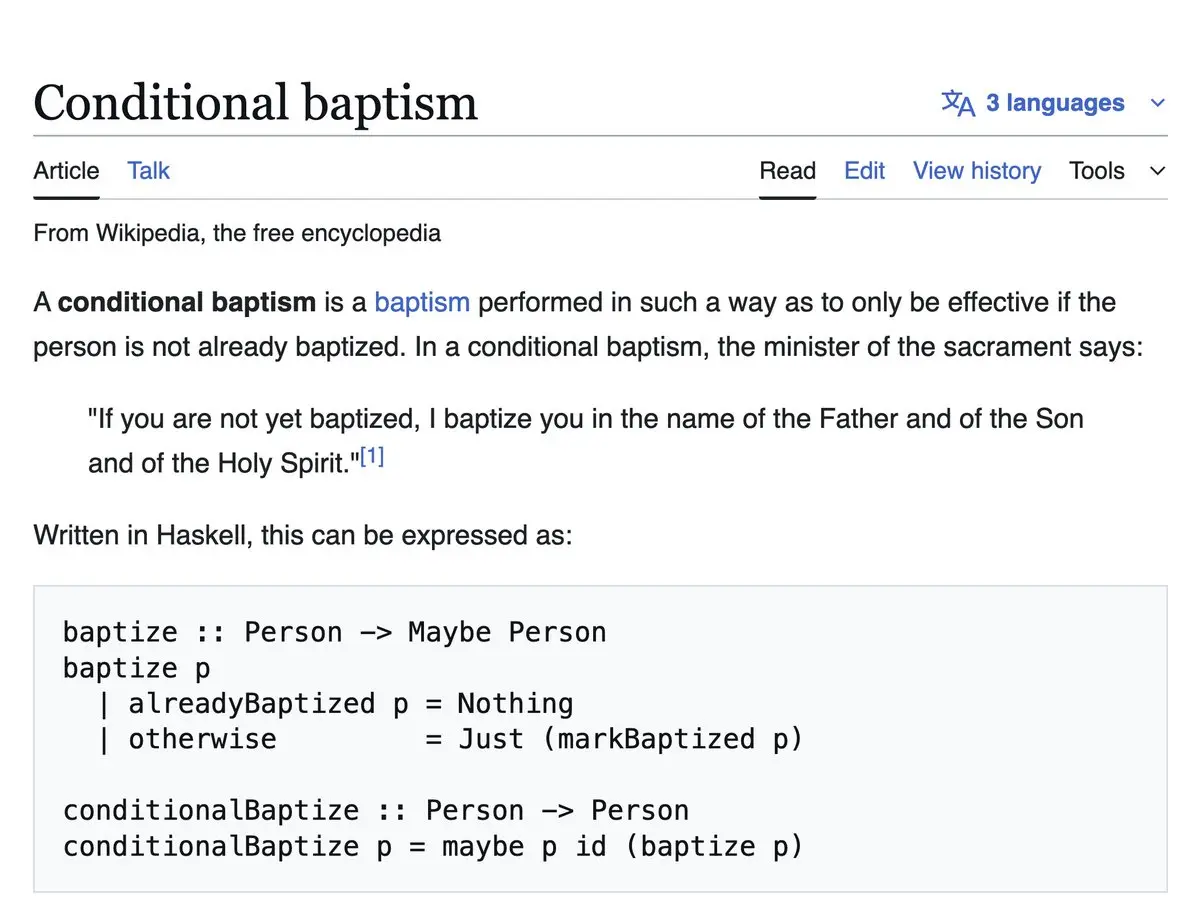Select the Read view tab
Image resolution: width=1200 pixels, height=922 pixels.
(787, 171)
